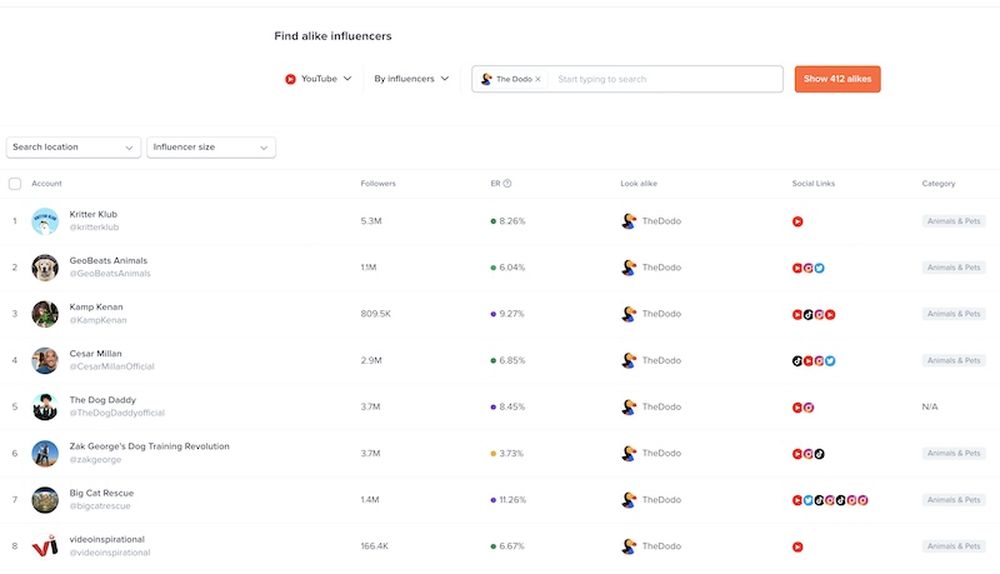Click the Show 412 alikes button
This screenshot has height=574, width=1000.
(x=837, y=79)
